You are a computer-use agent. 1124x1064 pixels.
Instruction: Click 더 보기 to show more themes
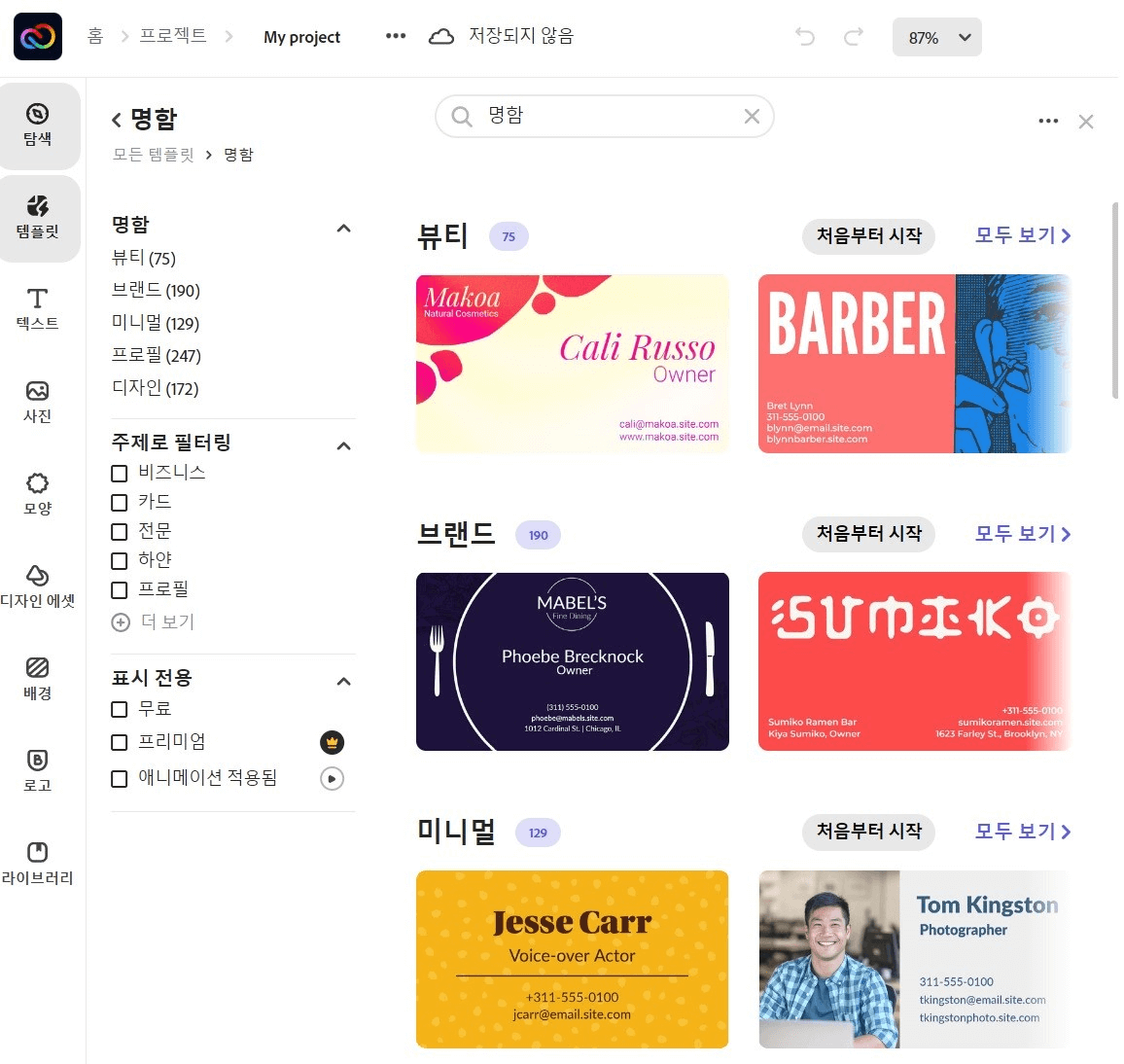[168, 621]
